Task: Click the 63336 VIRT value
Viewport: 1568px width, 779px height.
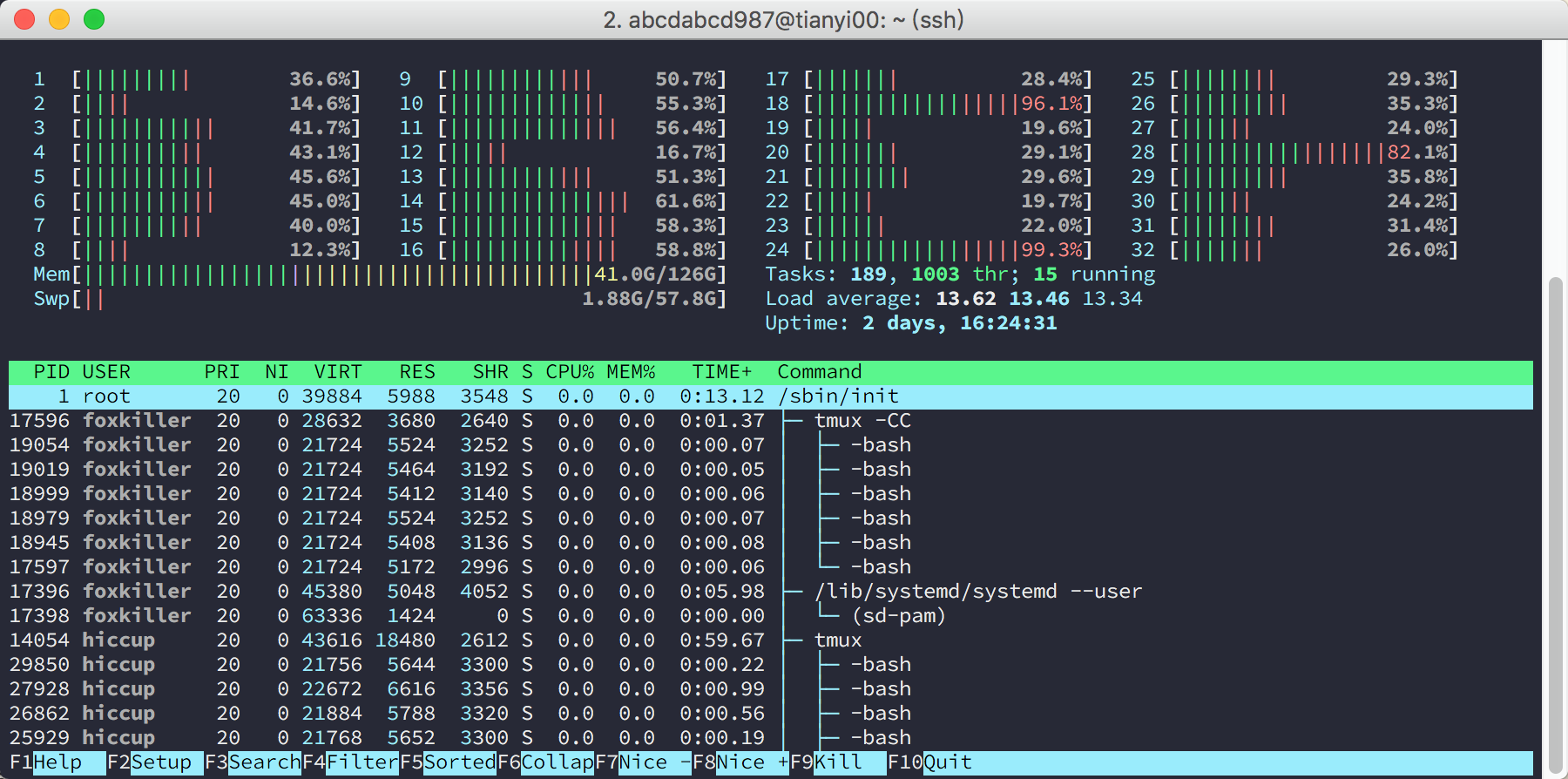Action: click(332, 616)
